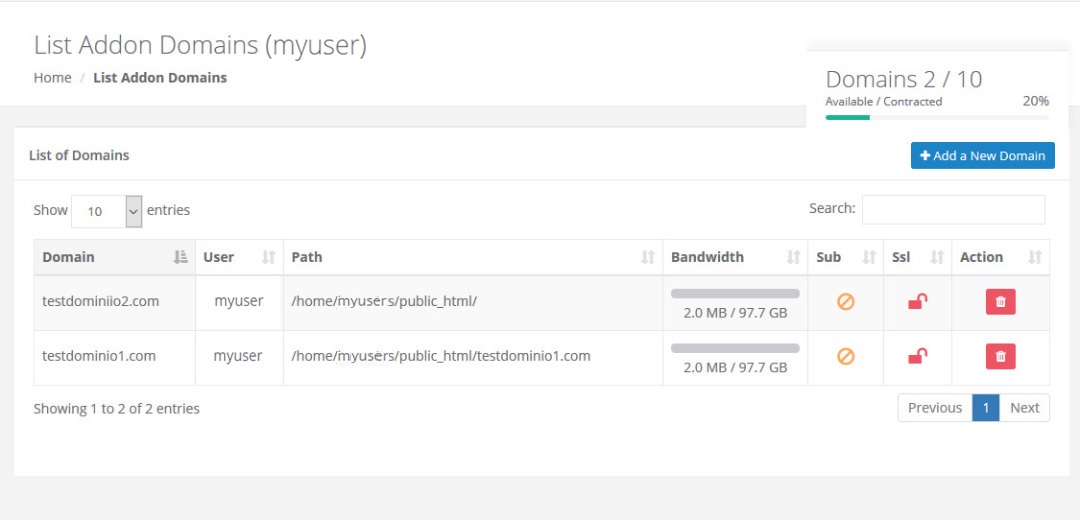Viewport: 1080px width, 520px height.
Task: Select page 1 in pagination
Action: click(986, 408)
